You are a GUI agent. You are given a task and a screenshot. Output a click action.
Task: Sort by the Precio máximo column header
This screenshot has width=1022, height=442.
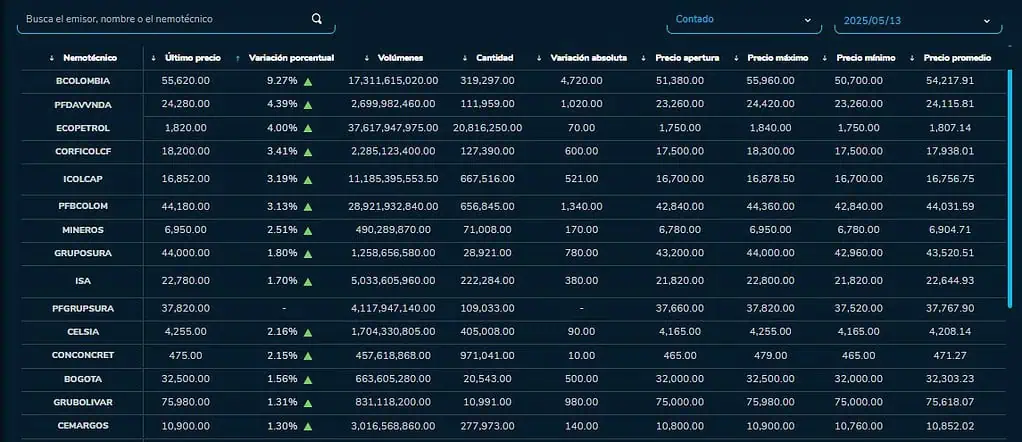(x=778, y=58)
